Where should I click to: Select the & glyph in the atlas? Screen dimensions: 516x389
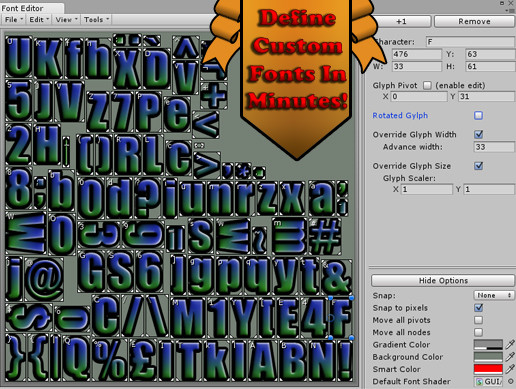click(337, 277)
